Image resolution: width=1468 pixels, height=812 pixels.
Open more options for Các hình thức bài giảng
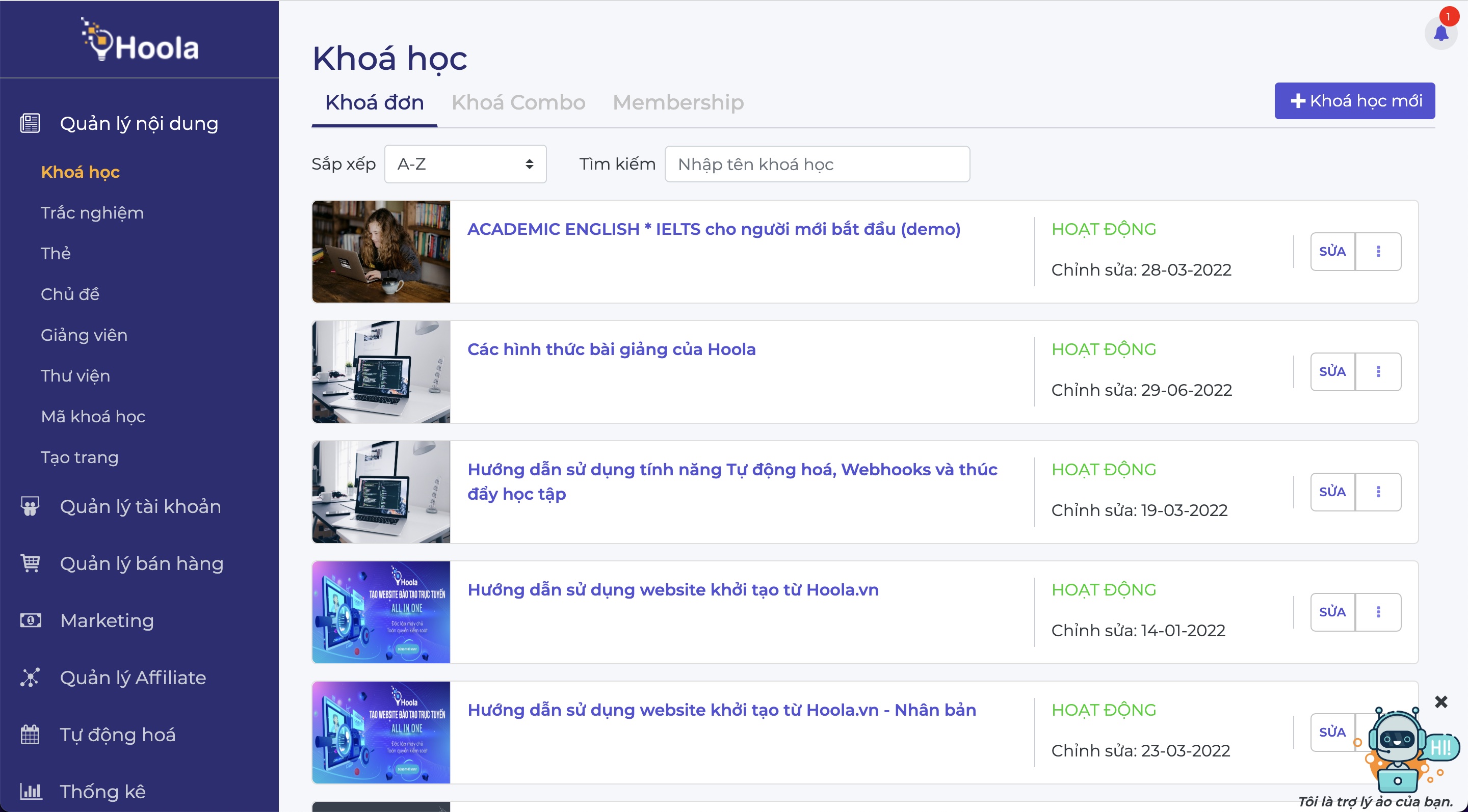(1378, 371)
